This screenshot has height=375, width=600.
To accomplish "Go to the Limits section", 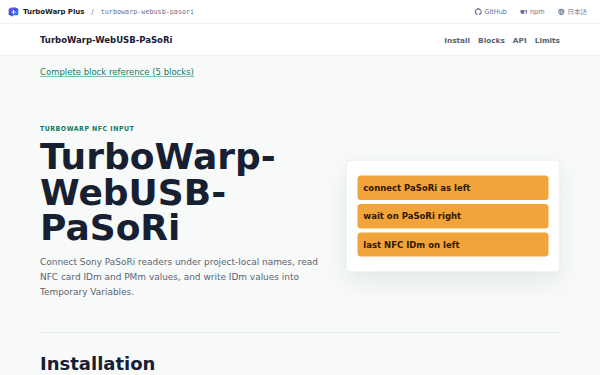I will (547, 41).
